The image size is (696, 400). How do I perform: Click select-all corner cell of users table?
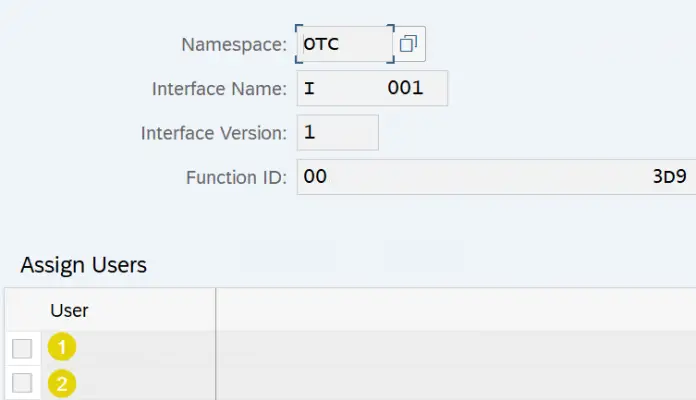[22, 310]
